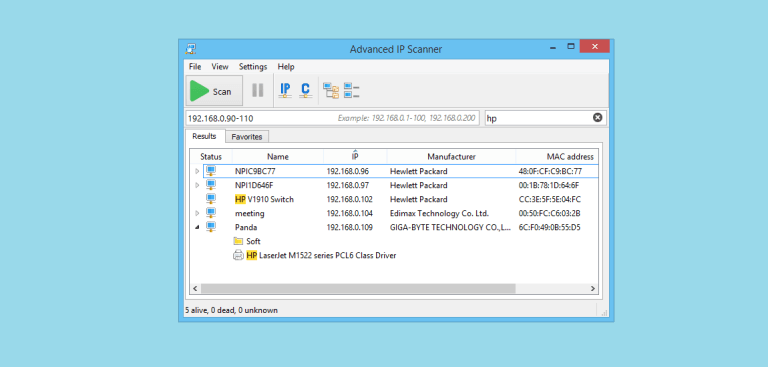Sort by the MAC address column header
768x367 pixels.
(x=557, y=157)
